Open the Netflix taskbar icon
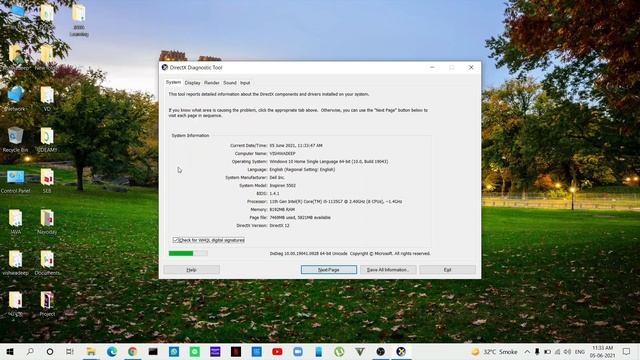This screenshot has height=360, width=640. (x=236, y=352)
